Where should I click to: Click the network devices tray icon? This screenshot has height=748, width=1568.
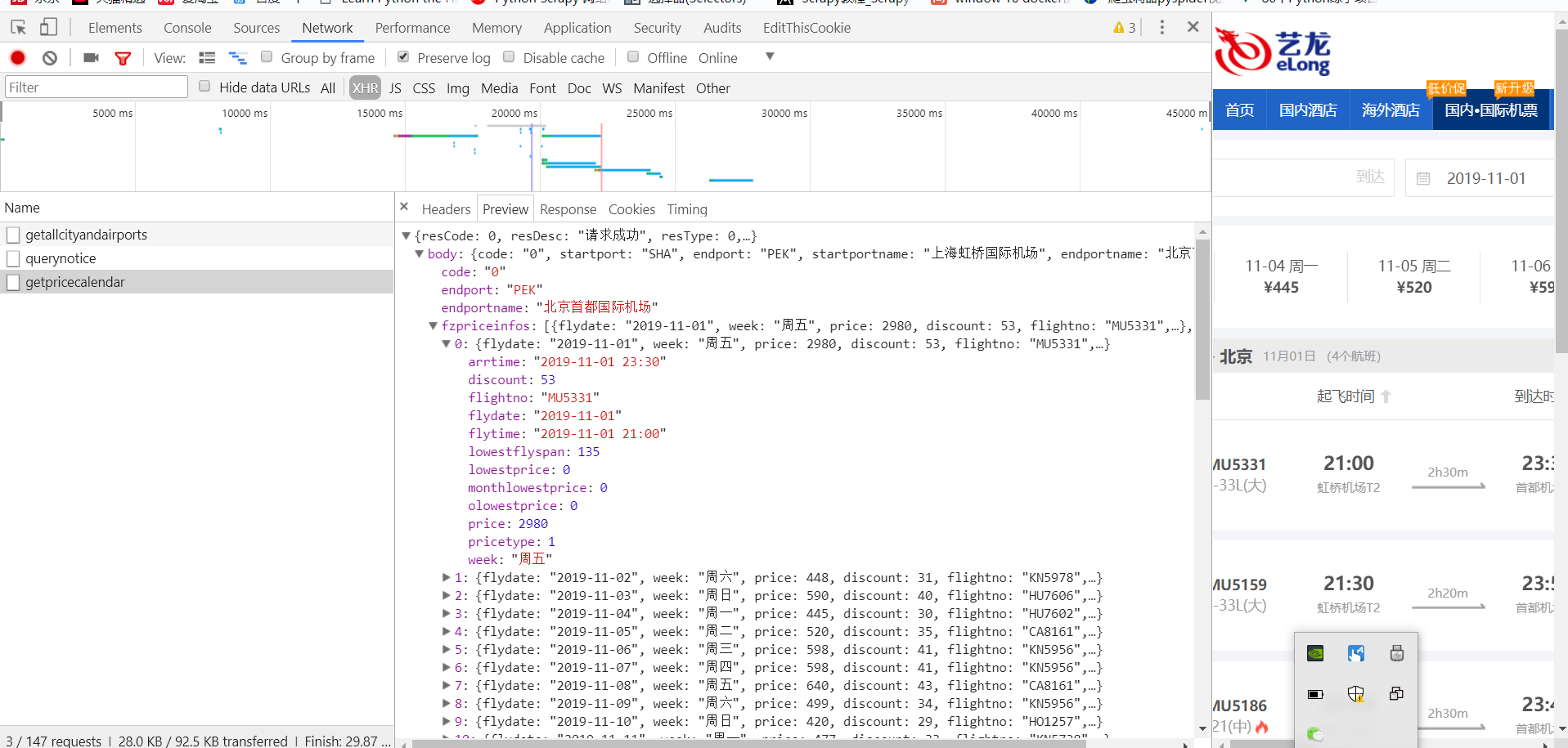pyautogui.click(x=1396, y=693)
